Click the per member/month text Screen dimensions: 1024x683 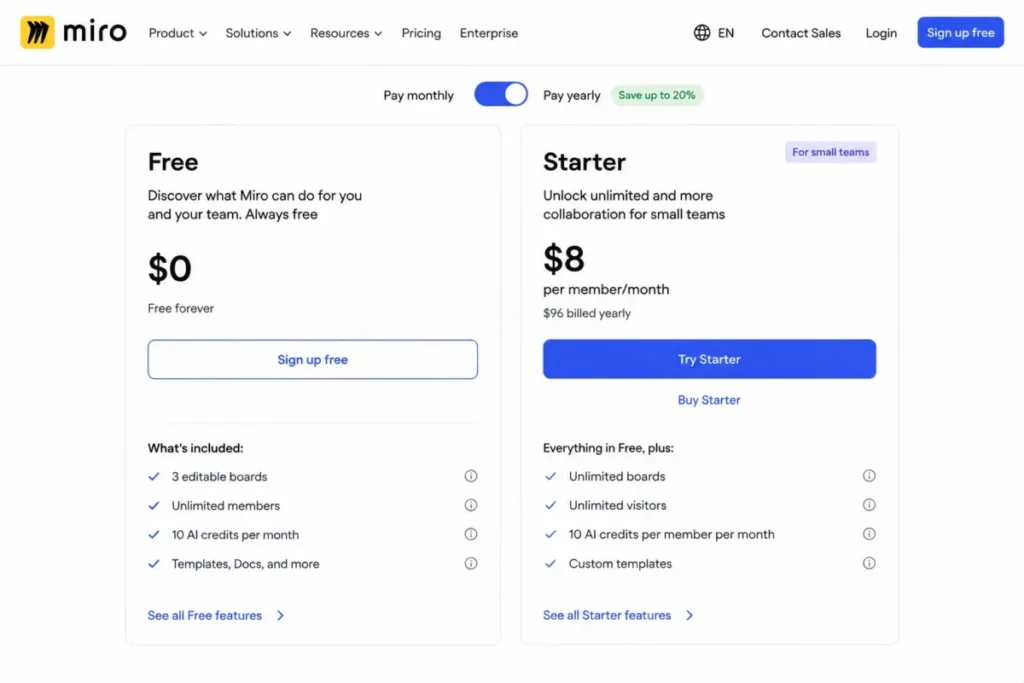(606, 289)
